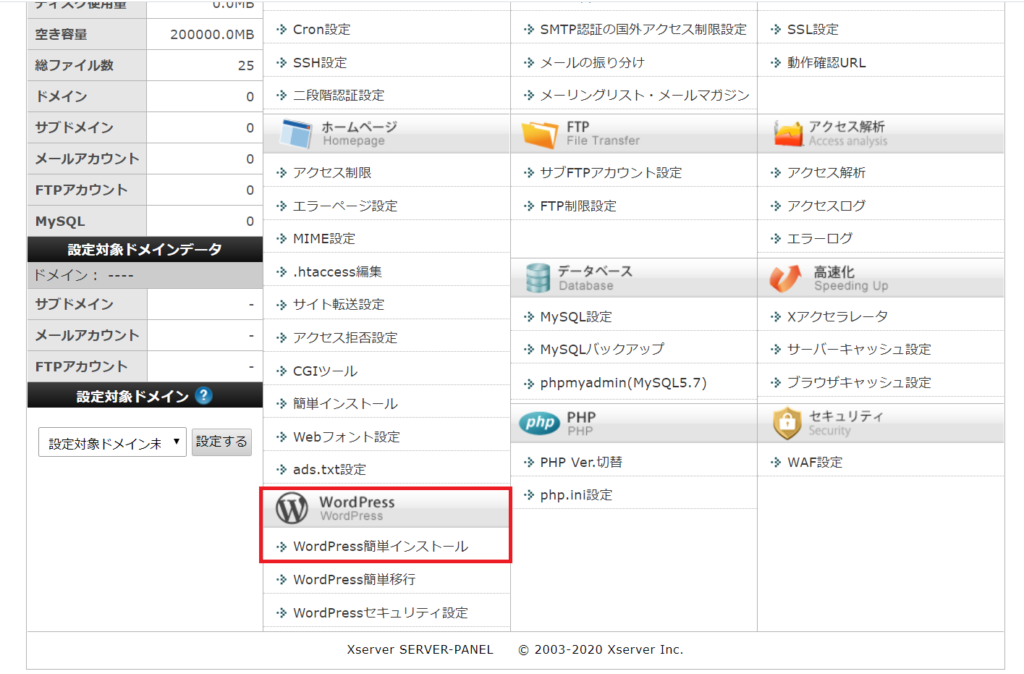Image resolution: width=1024 pixels, height=674 pixels.
Task: Click the PHP elephant icon
Action: [x=540, y=423]
